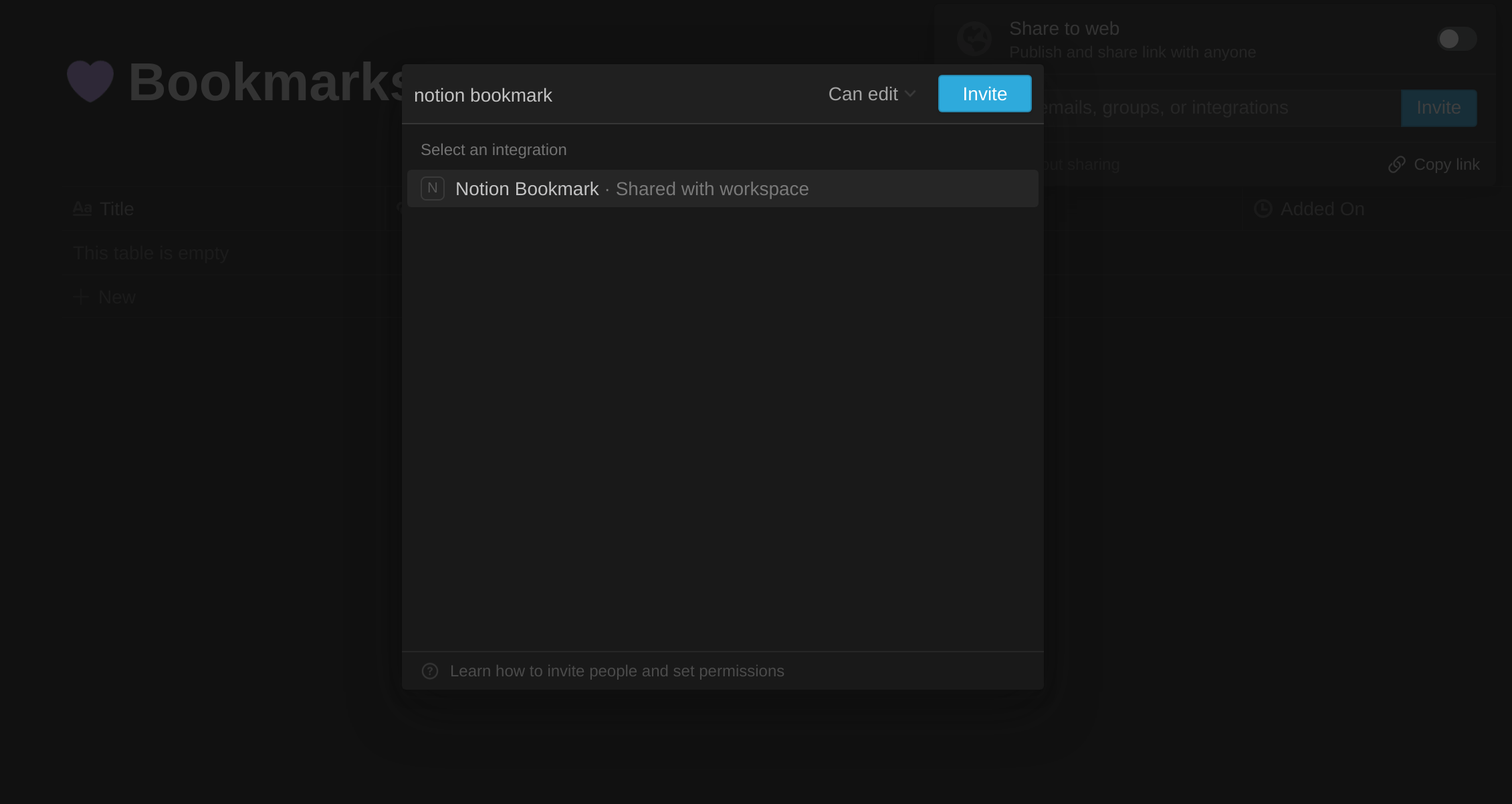Open Learn how to invite people link
The width and height of the screenshot is (1512, 804).
[x=617, y=670]
